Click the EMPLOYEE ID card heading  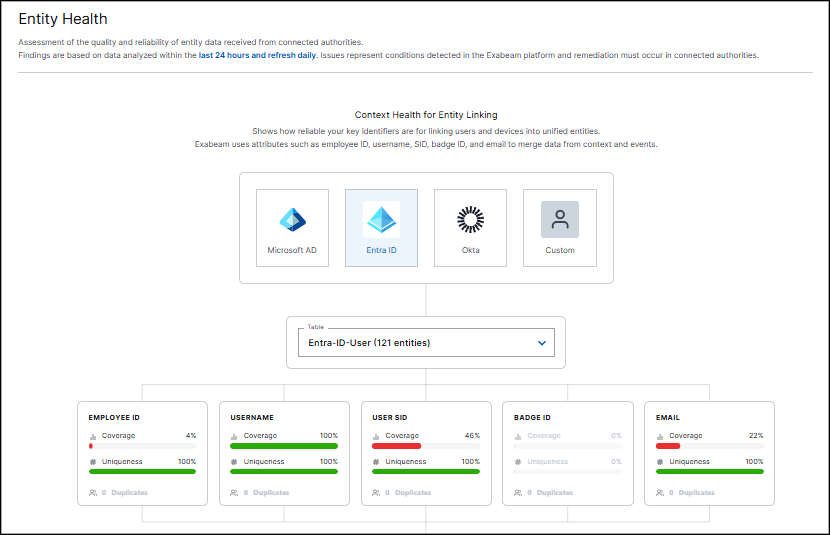[114, 418]
